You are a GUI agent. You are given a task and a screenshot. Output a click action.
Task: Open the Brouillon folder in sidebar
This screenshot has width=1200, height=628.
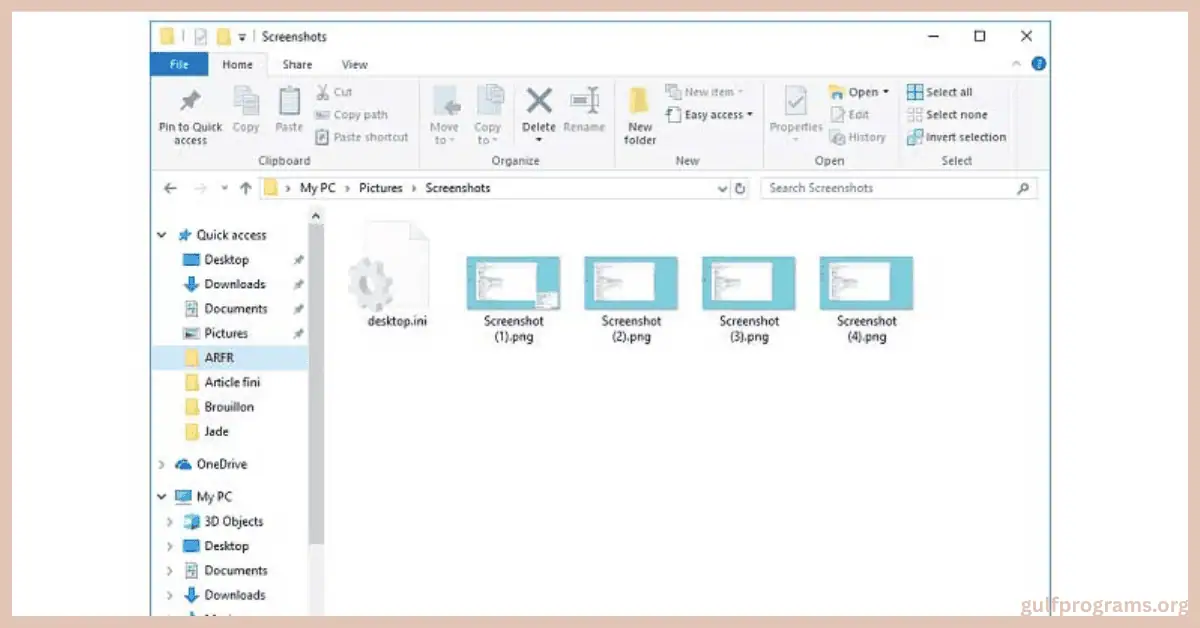pos(229,407)
